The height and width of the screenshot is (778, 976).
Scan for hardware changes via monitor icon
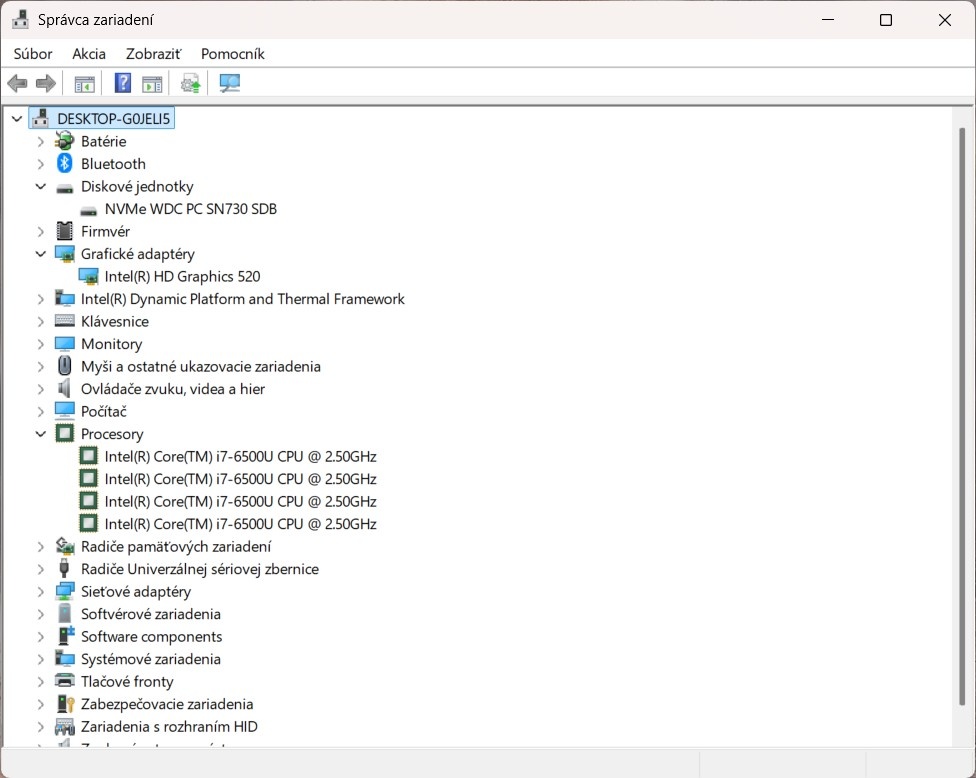(x=230, y=83)
